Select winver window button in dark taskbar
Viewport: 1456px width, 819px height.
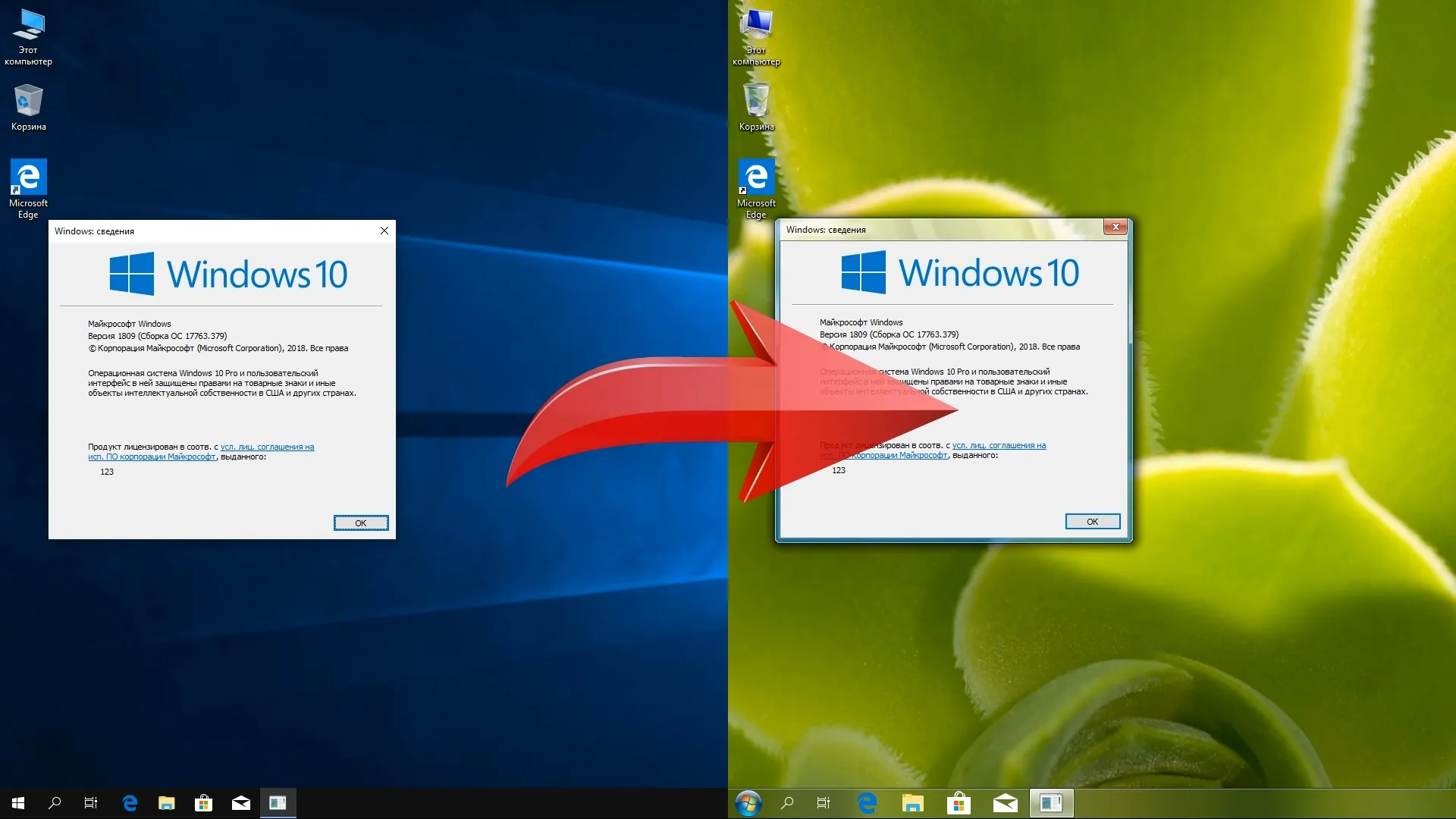point(278,802)
